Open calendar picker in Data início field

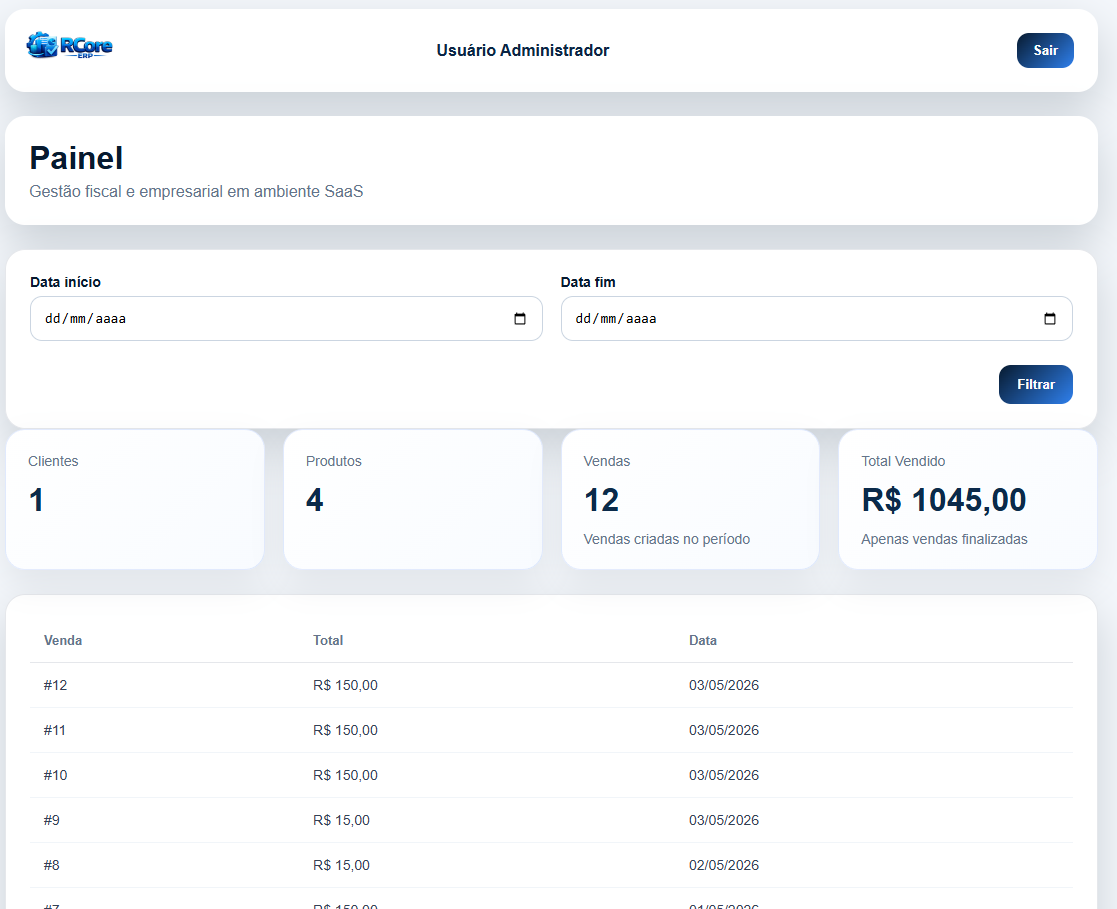tap(520, 318)
